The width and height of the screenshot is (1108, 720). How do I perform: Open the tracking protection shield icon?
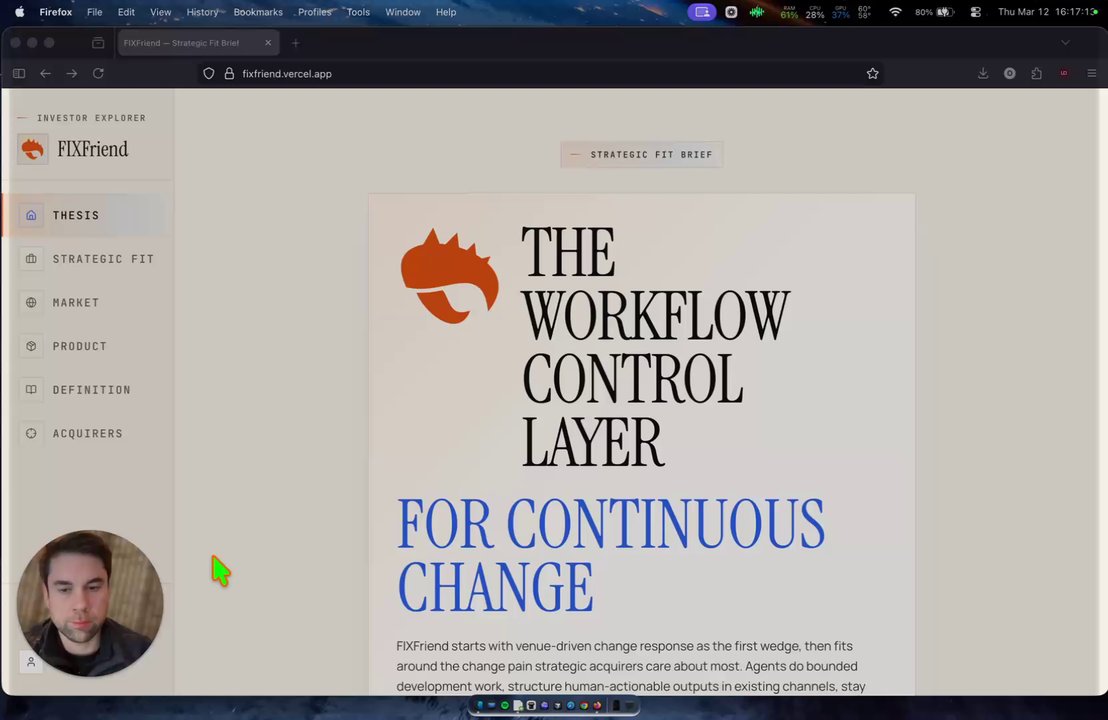[x=208, y=73]
